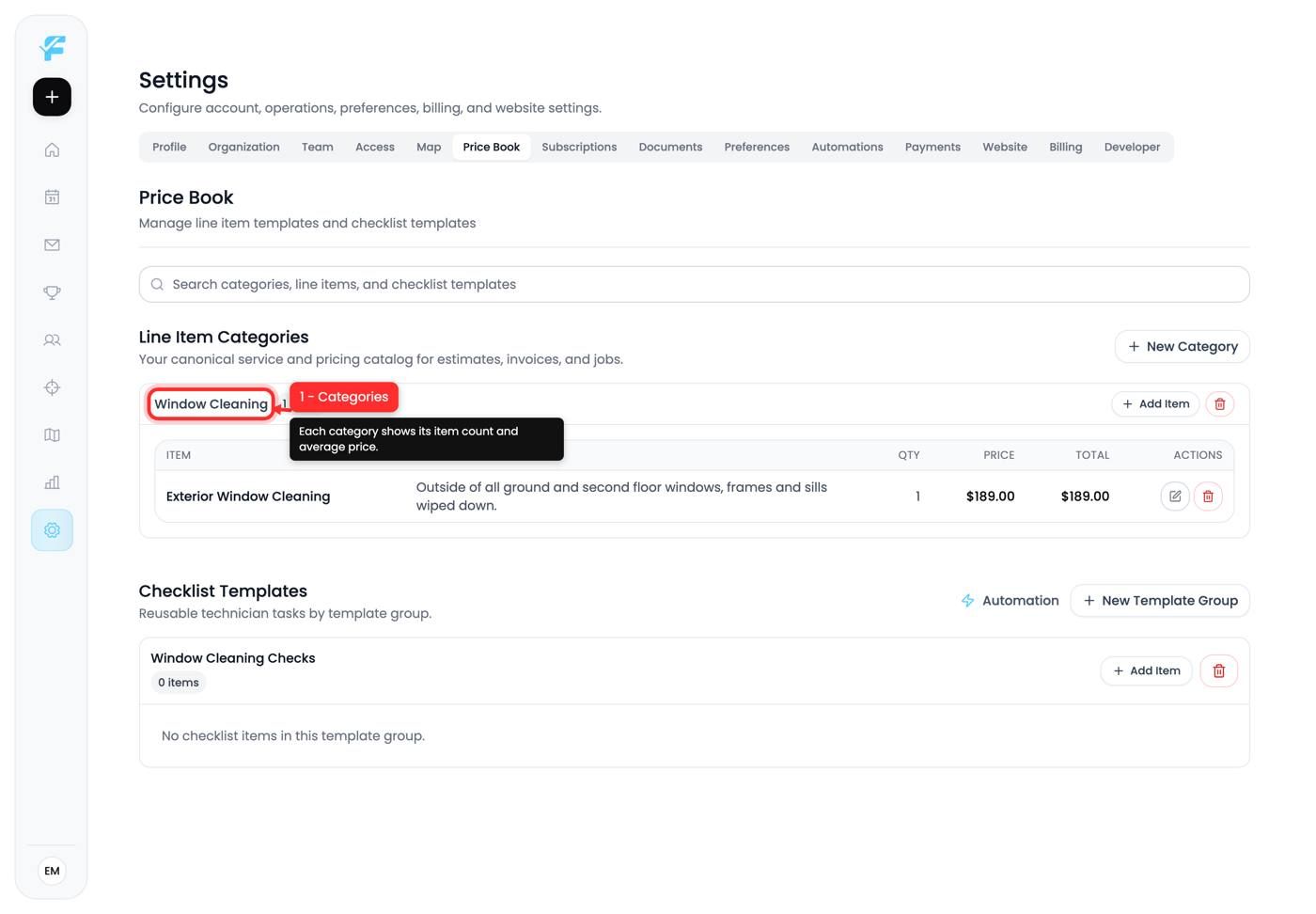Delete the Window Cleaning category with its trash icon

[1219, 404]
